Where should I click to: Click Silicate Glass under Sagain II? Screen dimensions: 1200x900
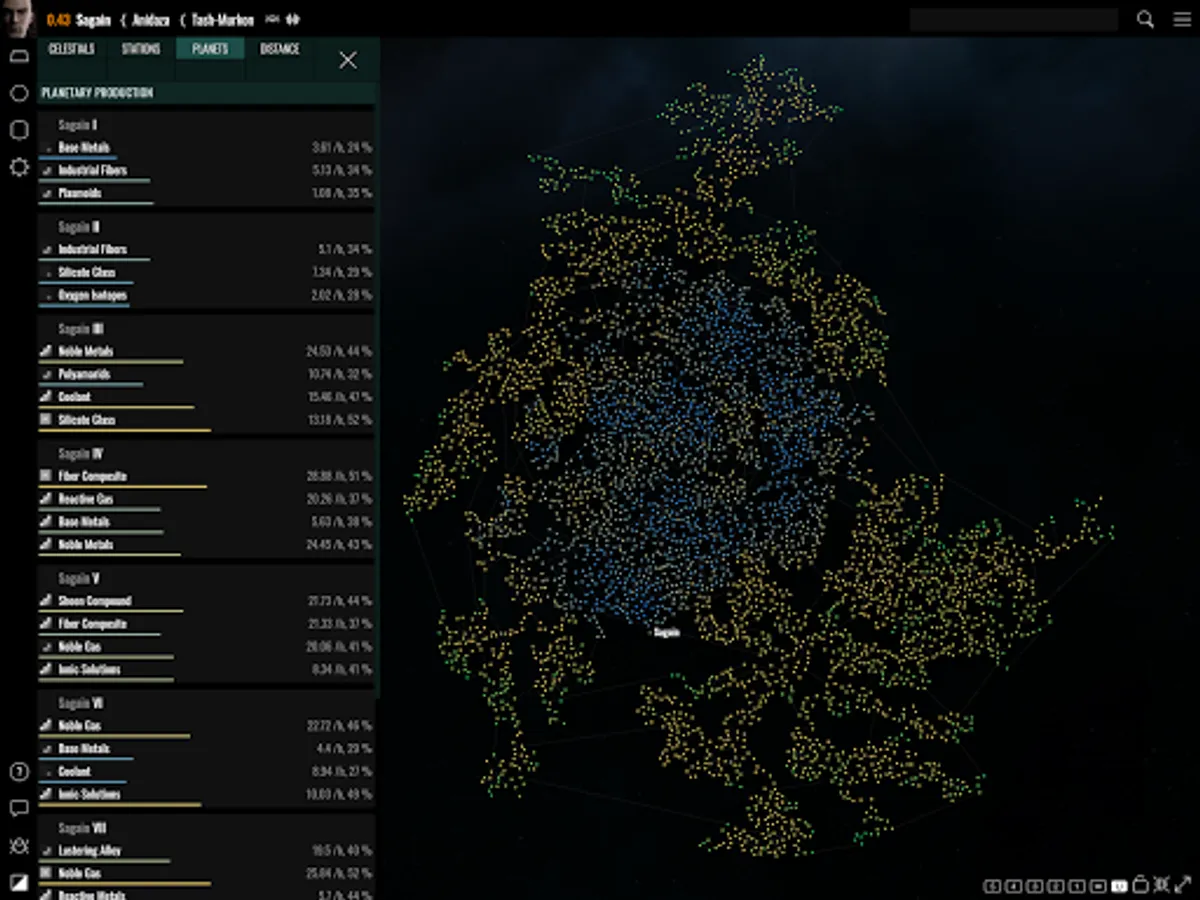[x=87, y=272]
